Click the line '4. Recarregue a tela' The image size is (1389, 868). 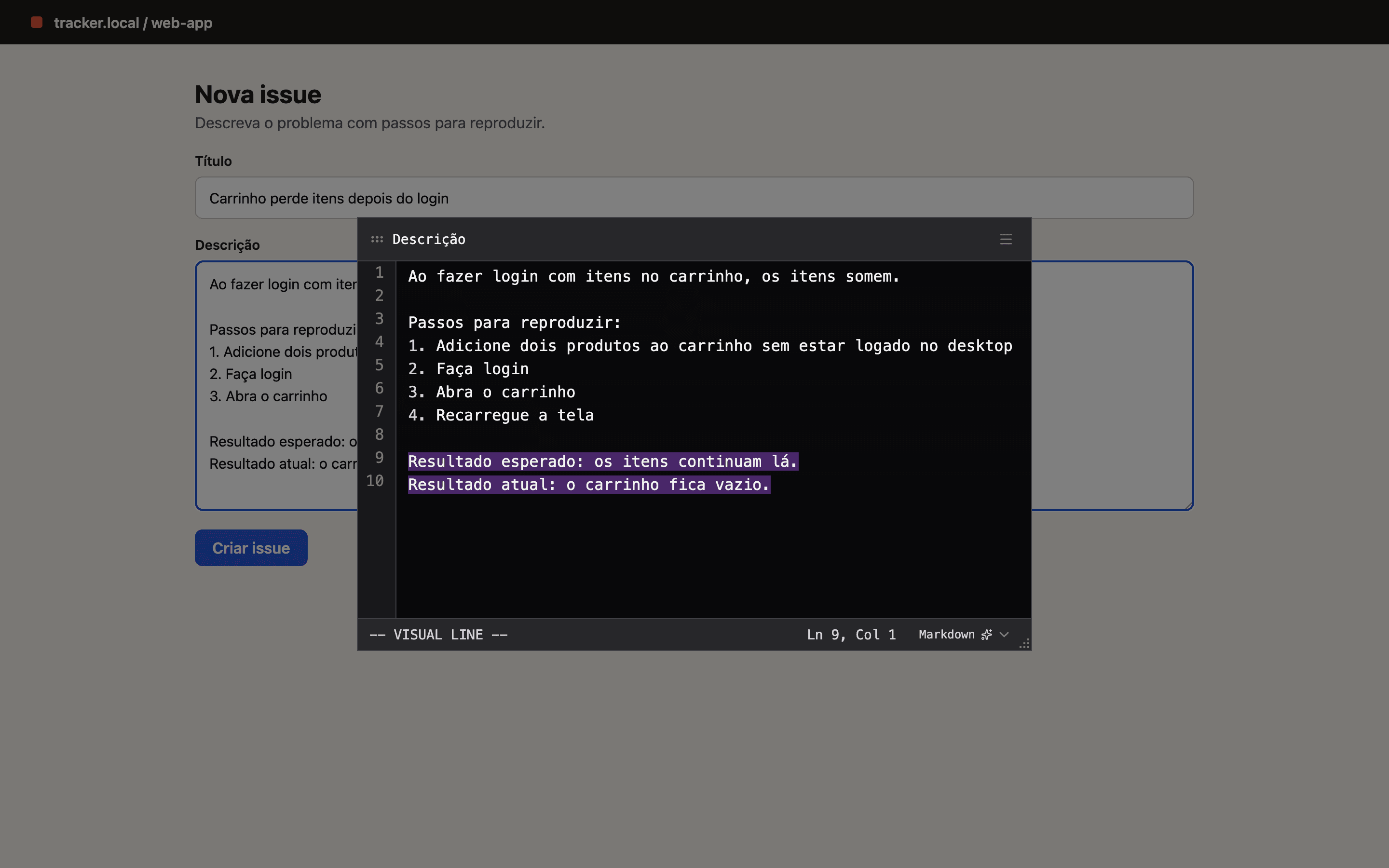501,415
